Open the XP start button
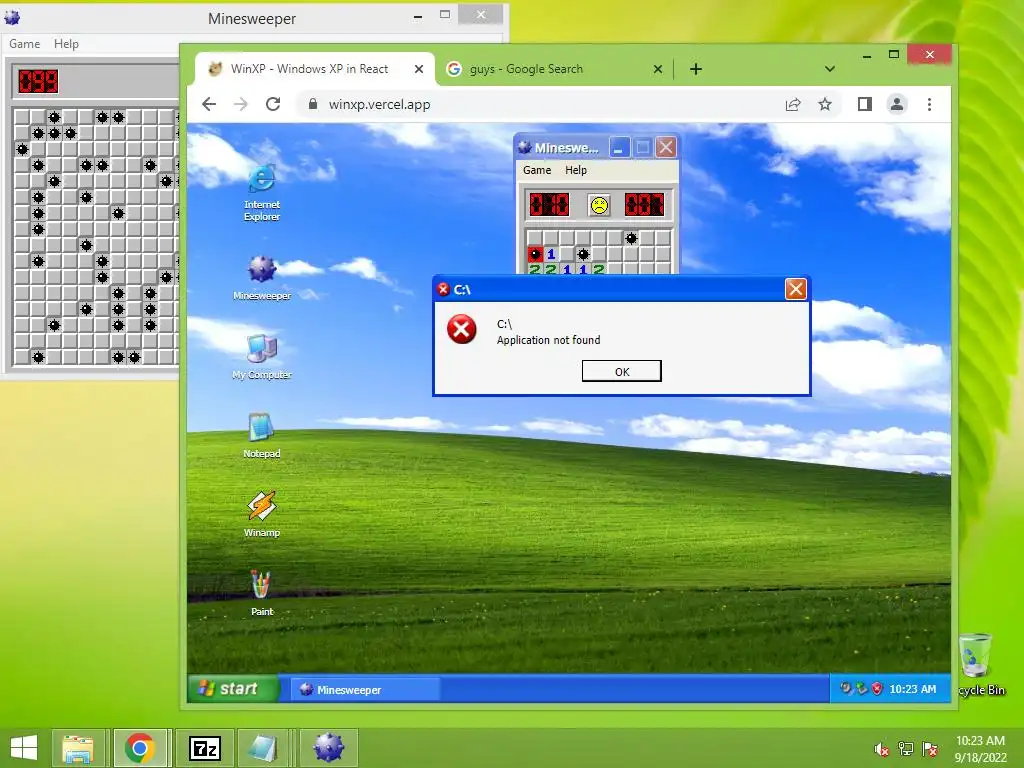The image size is (1024, 768). tap(232, 688)
